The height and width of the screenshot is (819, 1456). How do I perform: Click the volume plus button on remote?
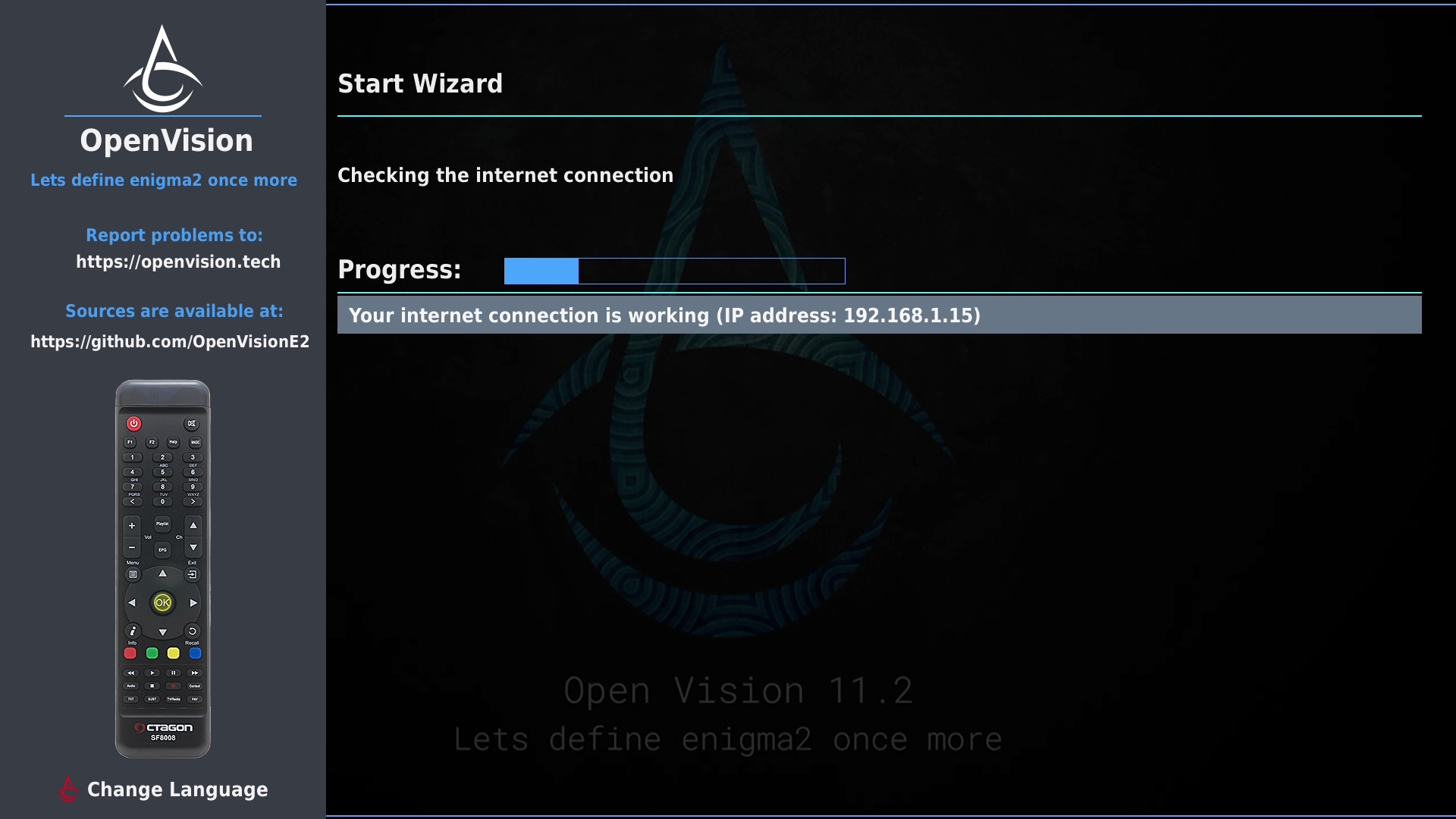pyautogui.click(x=132, y=525)
